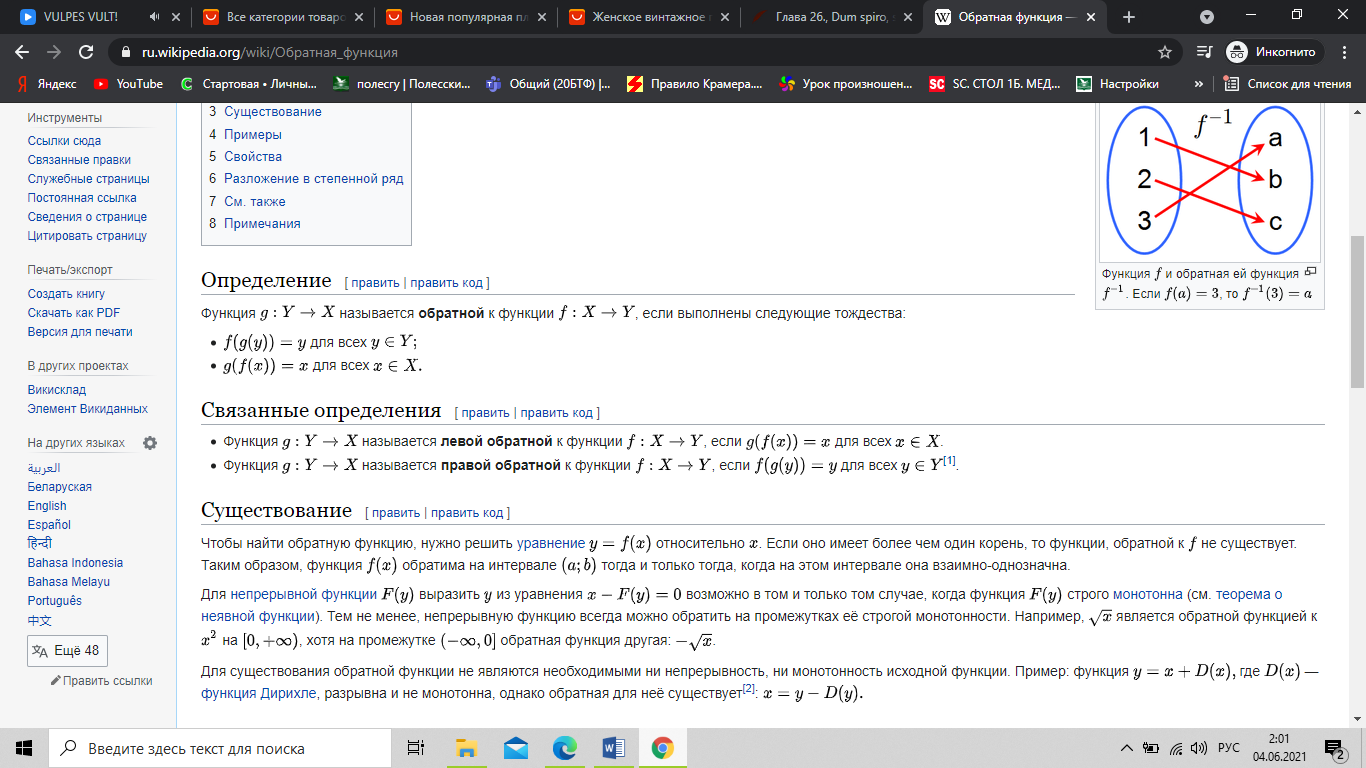The width and height of the screenshot is (1366, 768).
Task: Open Список для чтения reading list
Action: point(1288,84)
